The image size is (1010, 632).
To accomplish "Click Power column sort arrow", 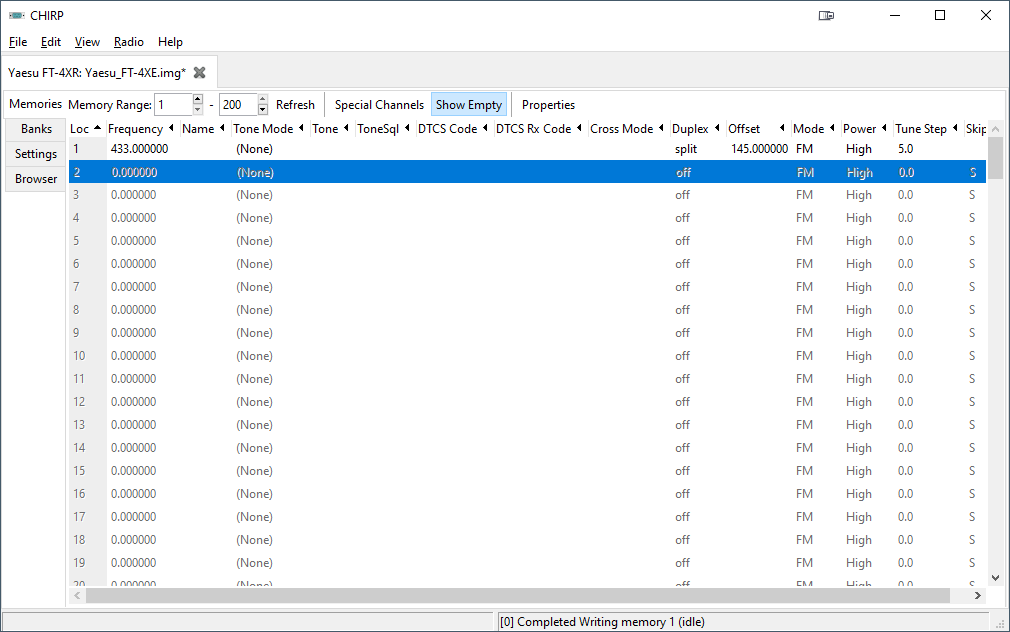I will coord(884,128).
